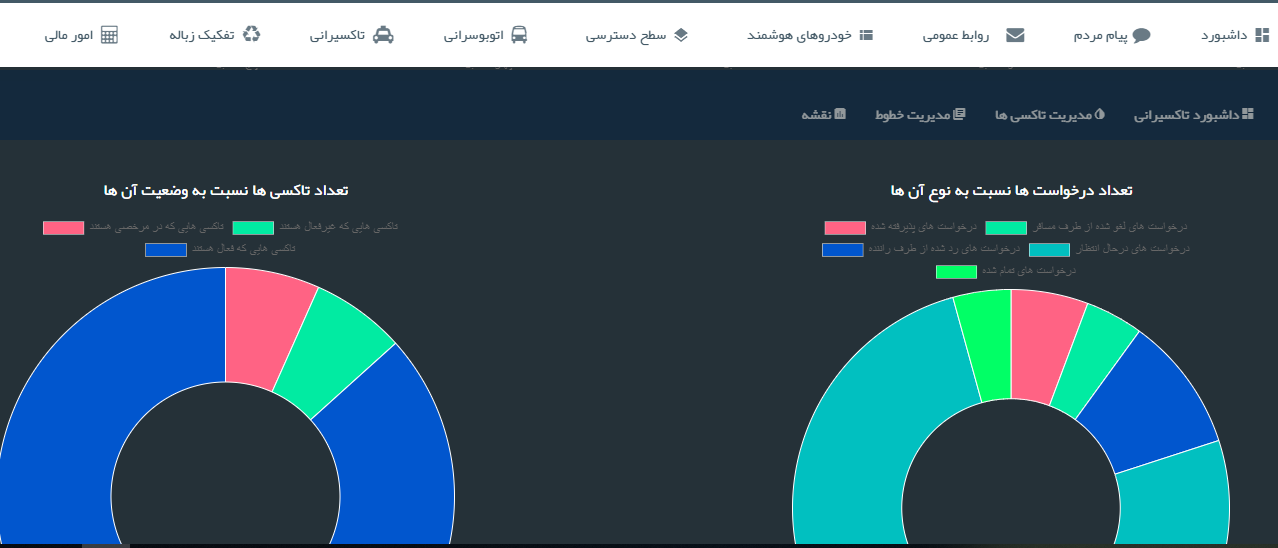Click the list icon for خودروهای هوشمند
The width and height of the screenshot is (1278, 548).
pyautogui.click(x=867, y=35)
